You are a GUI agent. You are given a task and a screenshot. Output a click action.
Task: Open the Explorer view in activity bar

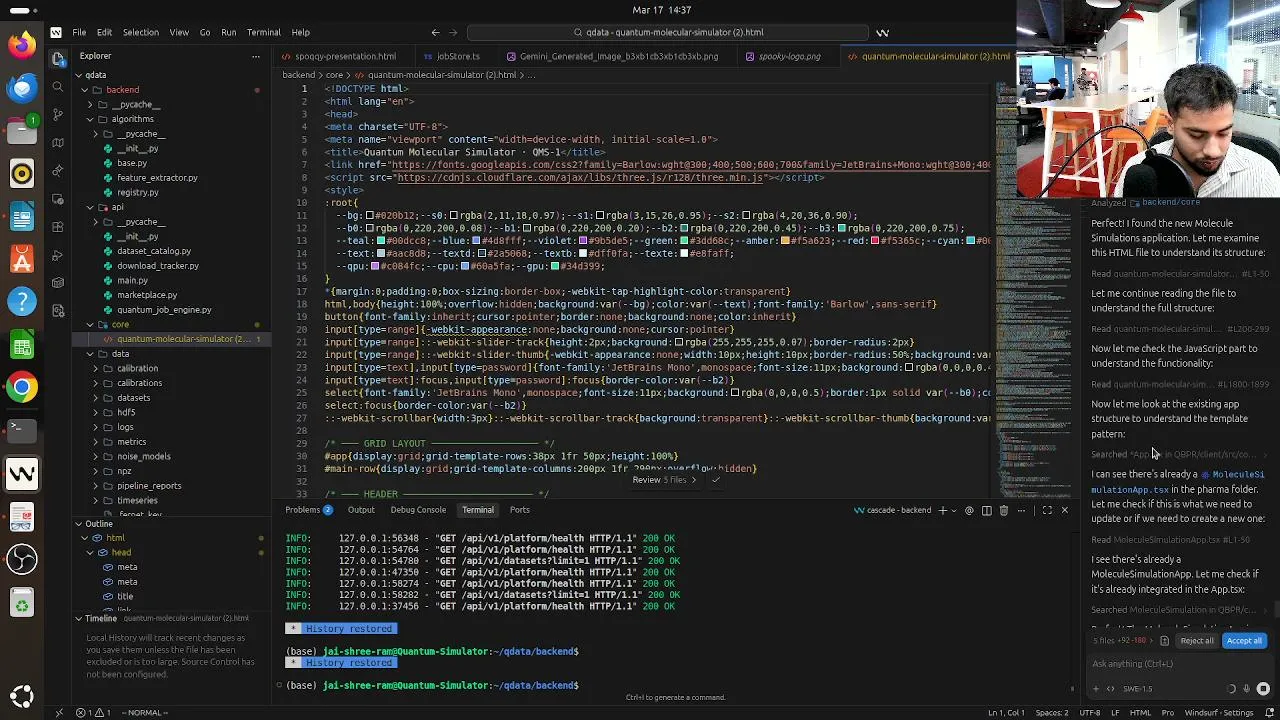(x=58, y=58)
